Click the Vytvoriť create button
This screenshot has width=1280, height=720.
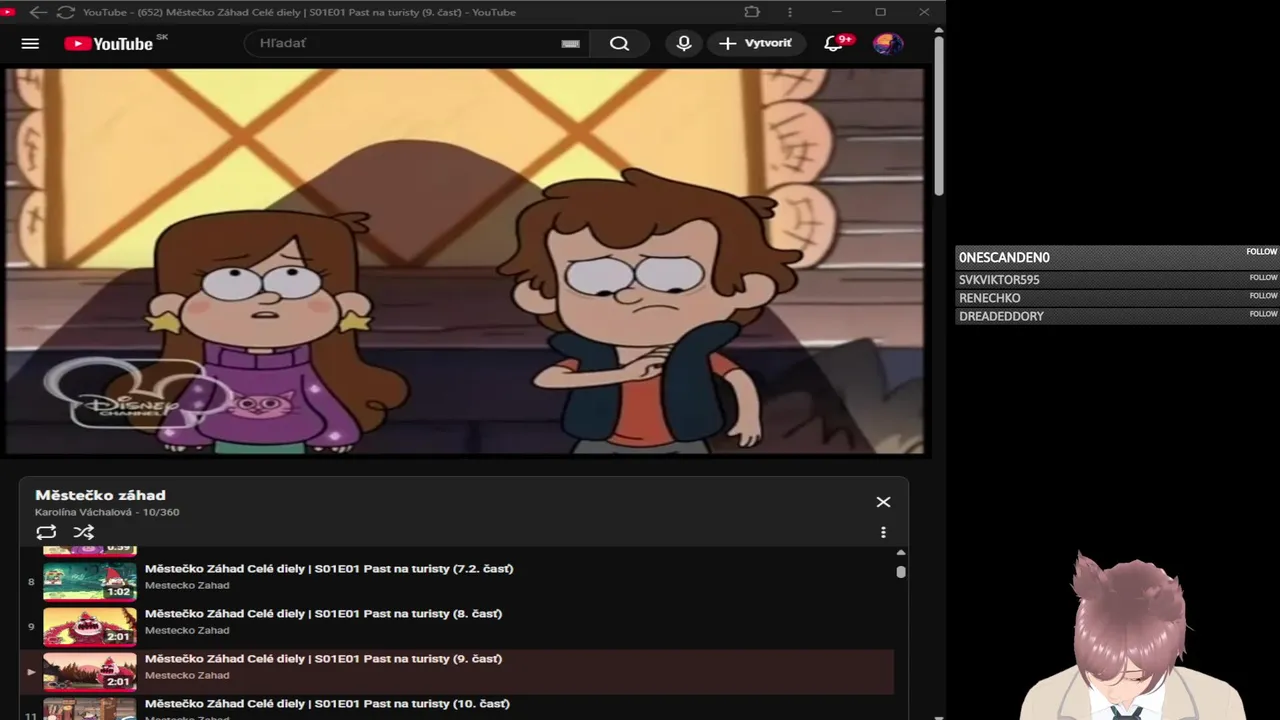click(756, 43)
